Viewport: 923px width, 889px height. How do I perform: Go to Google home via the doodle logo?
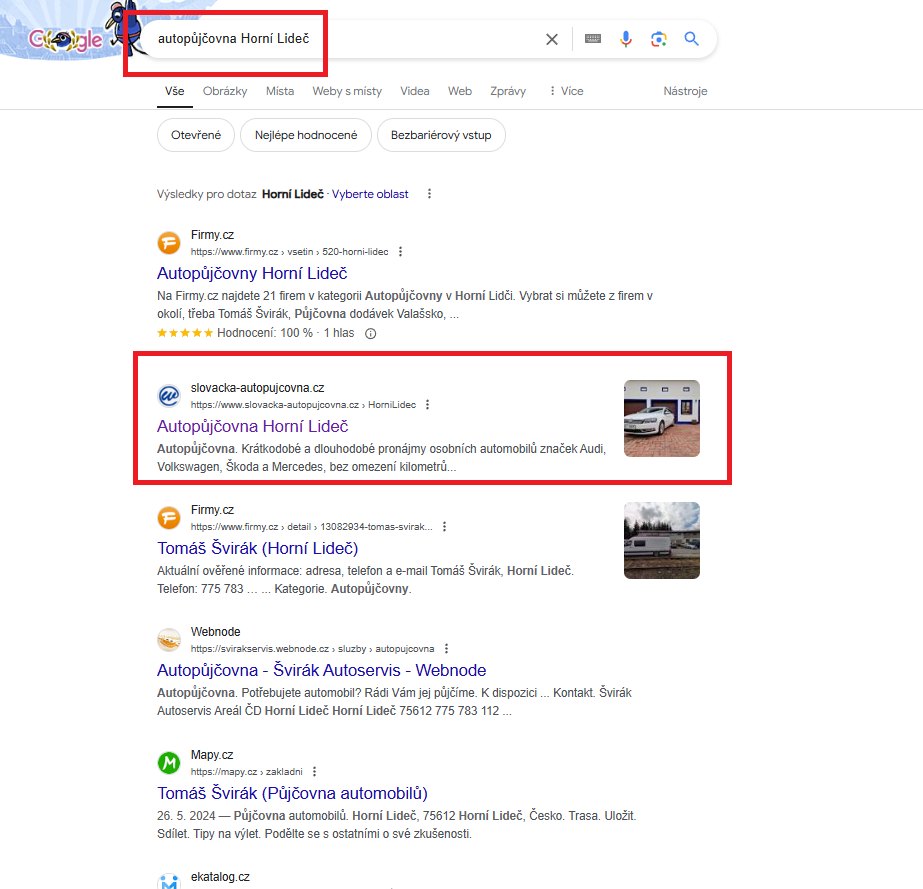pyautogui.click(x=66, y=39)
